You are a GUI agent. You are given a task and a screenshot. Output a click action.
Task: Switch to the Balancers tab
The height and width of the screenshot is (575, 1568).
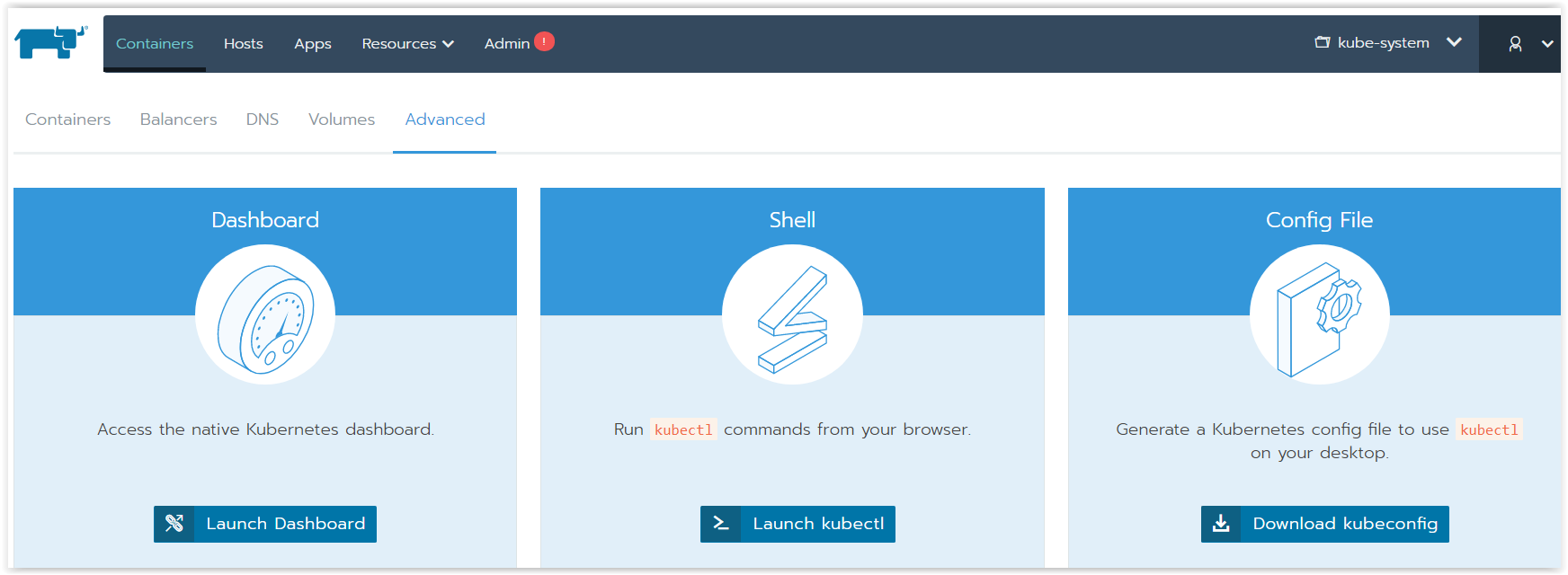click(x=178, y=119)
